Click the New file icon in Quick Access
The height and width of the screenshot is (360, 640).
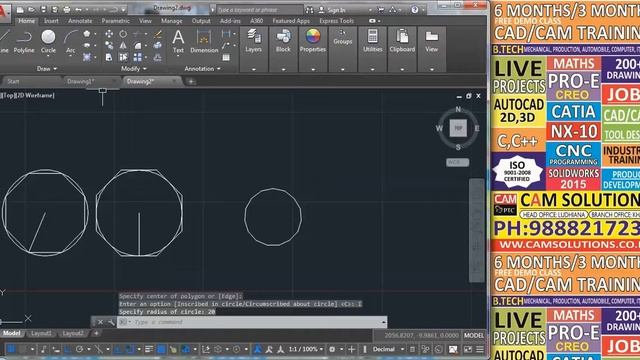tap(20, 9)
